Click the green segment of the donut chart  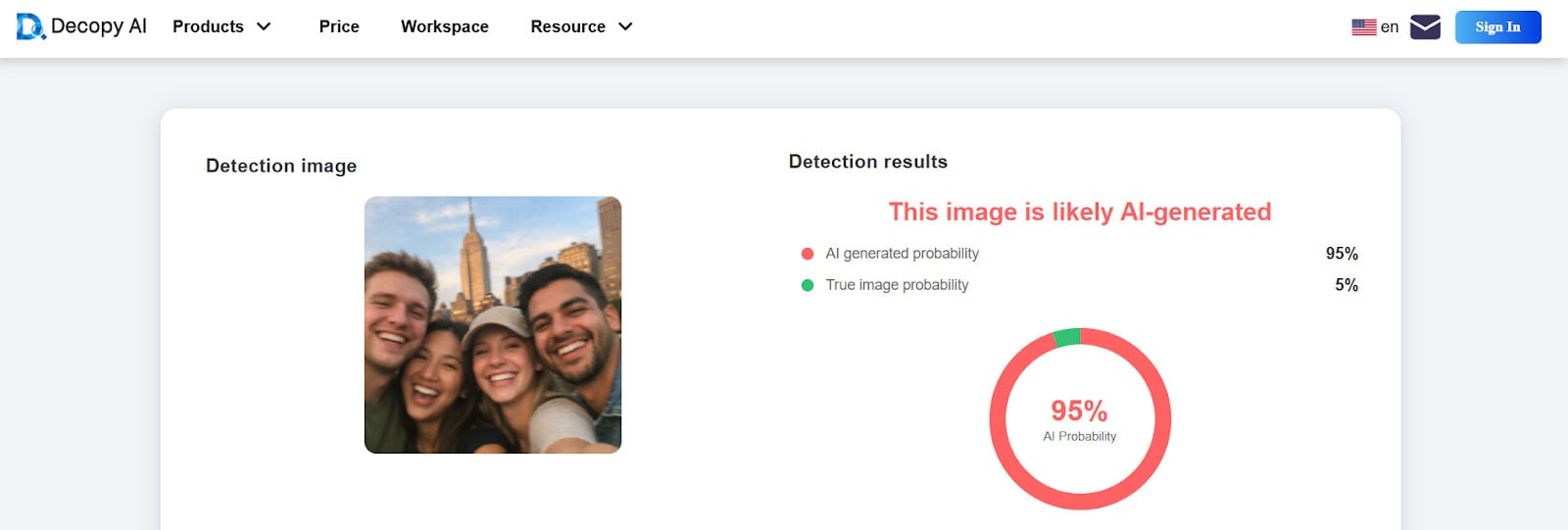(1067, 337)
